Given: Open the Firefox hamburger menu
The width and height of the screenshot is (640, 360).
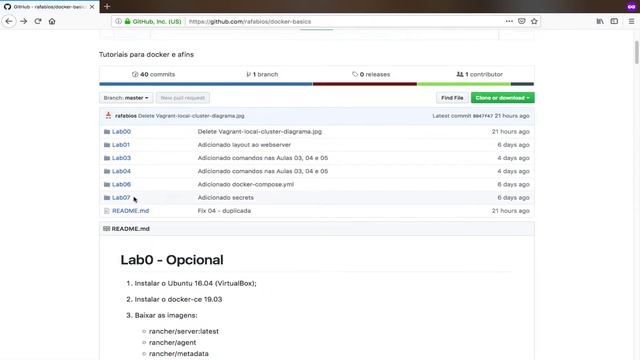Looking at the screenshot, I should point(631,21).
